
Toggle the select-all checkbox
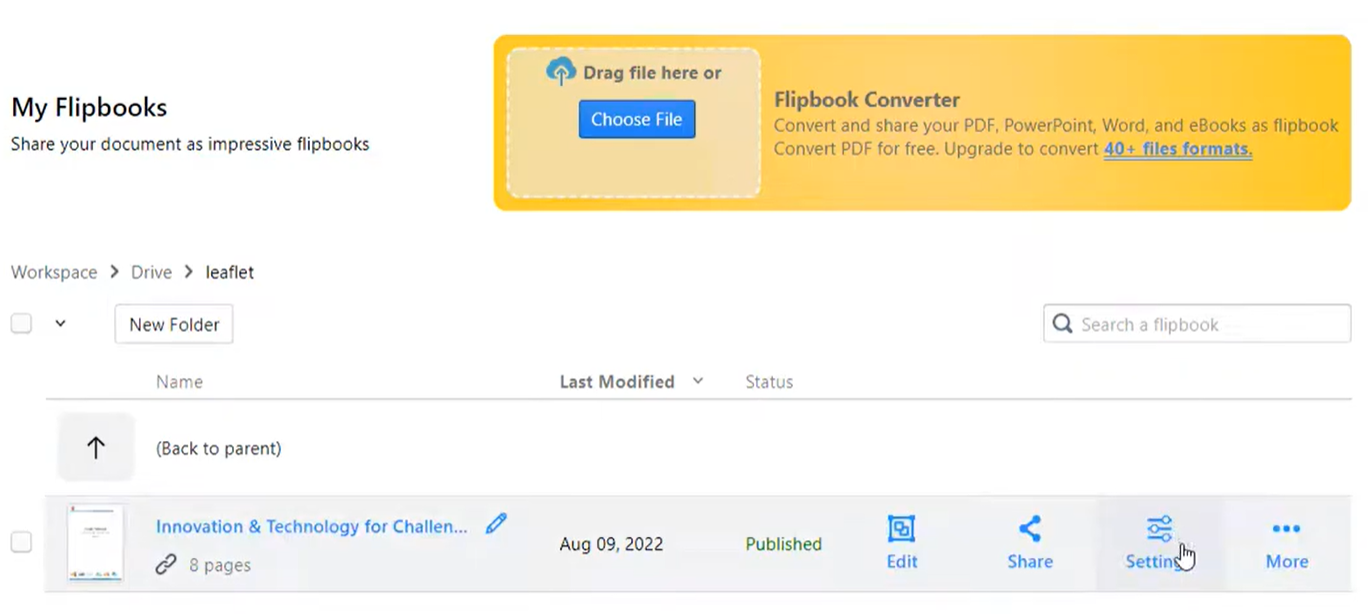[21, 324]
